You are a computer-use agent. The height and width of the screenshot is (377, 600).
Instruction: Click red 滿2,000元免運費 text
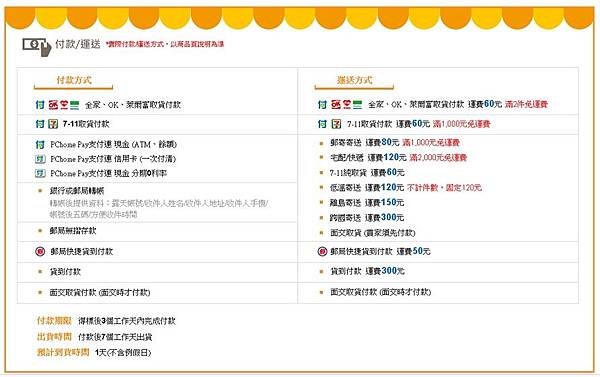point(438,157)
